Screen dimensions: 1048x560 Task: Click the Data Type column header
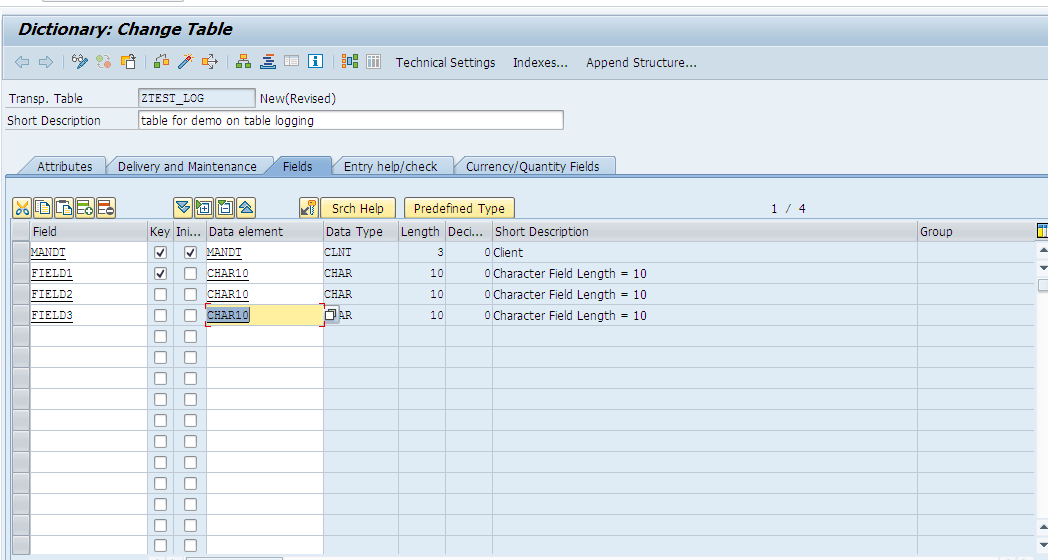point(360,231)
